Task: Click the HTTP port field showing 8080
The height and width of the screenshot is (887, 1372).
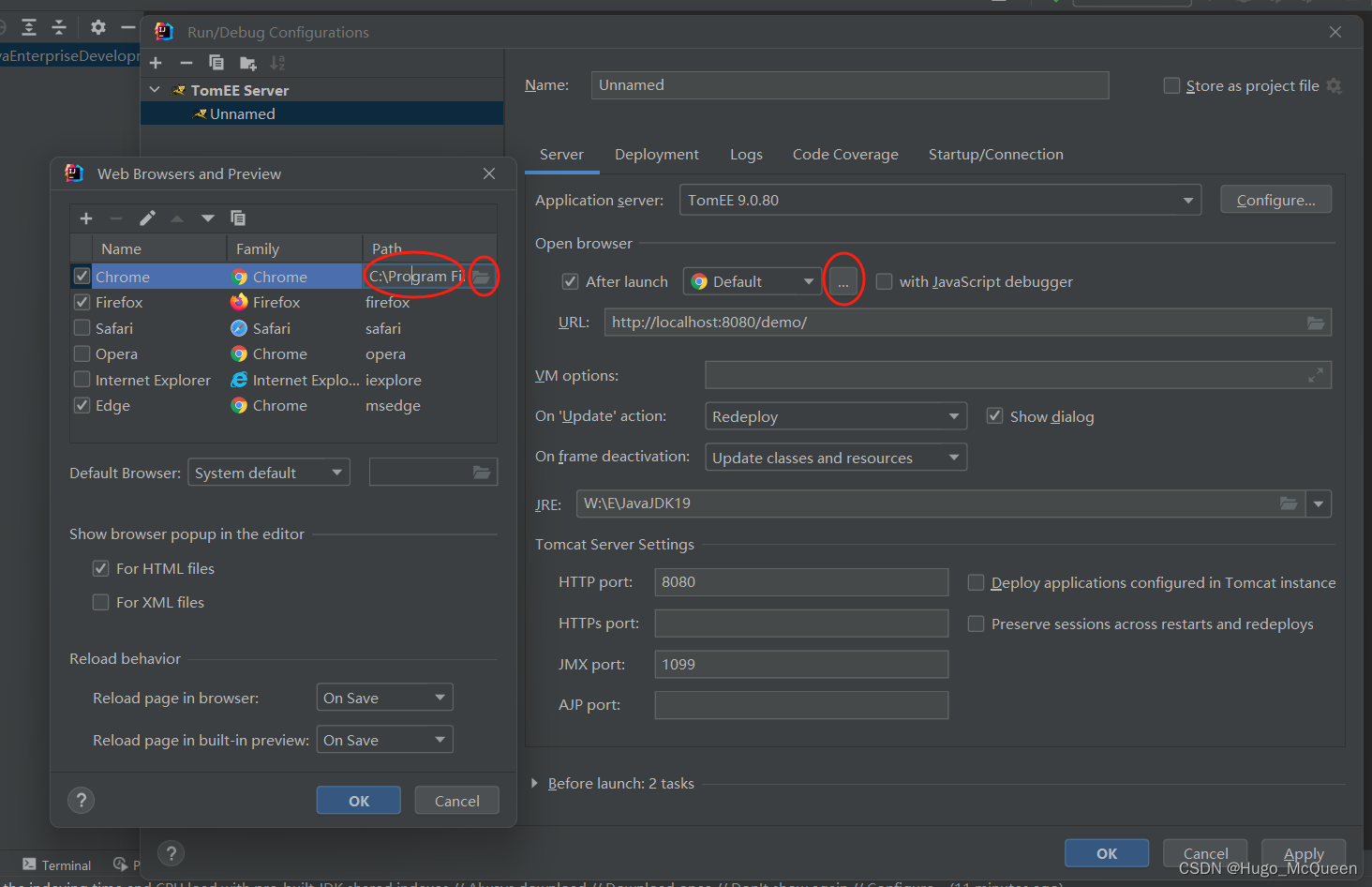Action: click(801, 582)
